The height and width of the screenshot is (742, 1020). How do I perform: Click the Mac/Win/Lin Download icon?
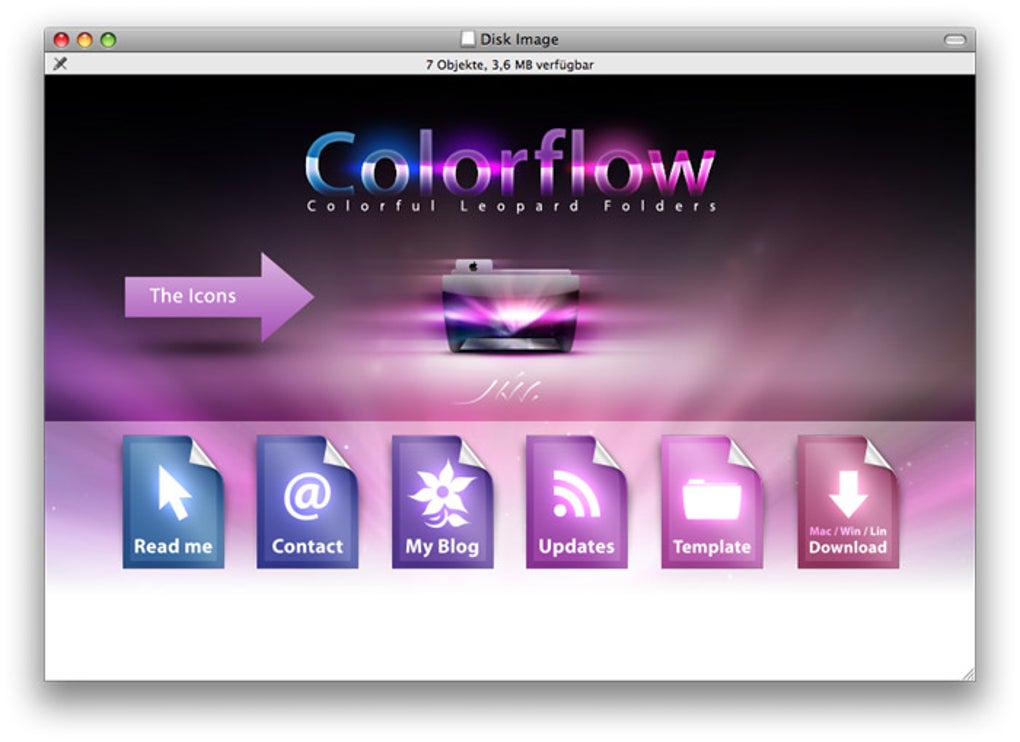click(x=846, y=503)
